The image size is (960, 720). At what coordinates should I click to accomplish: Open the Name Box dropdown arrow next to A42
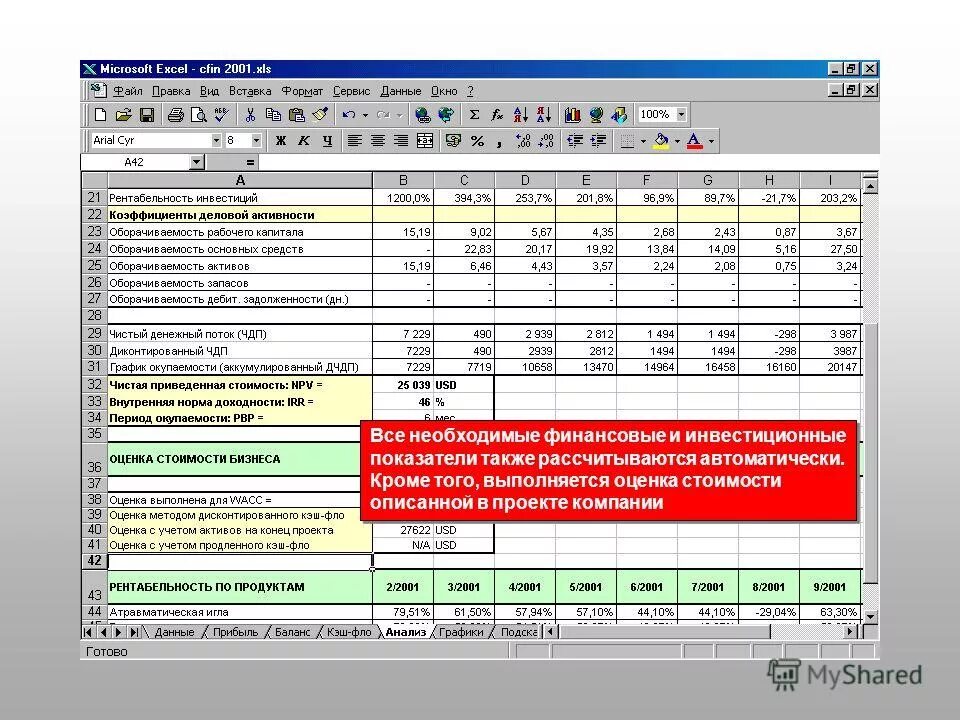tap(196, 162)
